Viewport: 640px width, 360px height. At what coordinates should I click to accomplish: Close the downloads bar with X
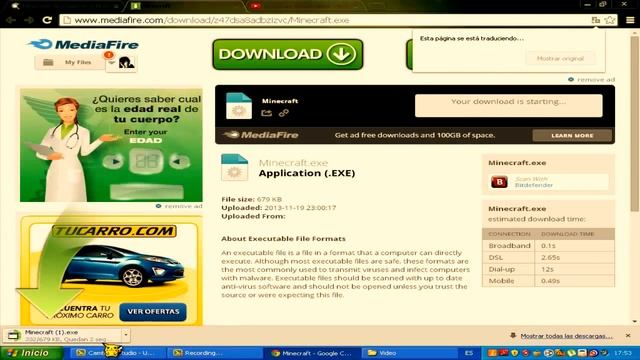pos(628,336)
